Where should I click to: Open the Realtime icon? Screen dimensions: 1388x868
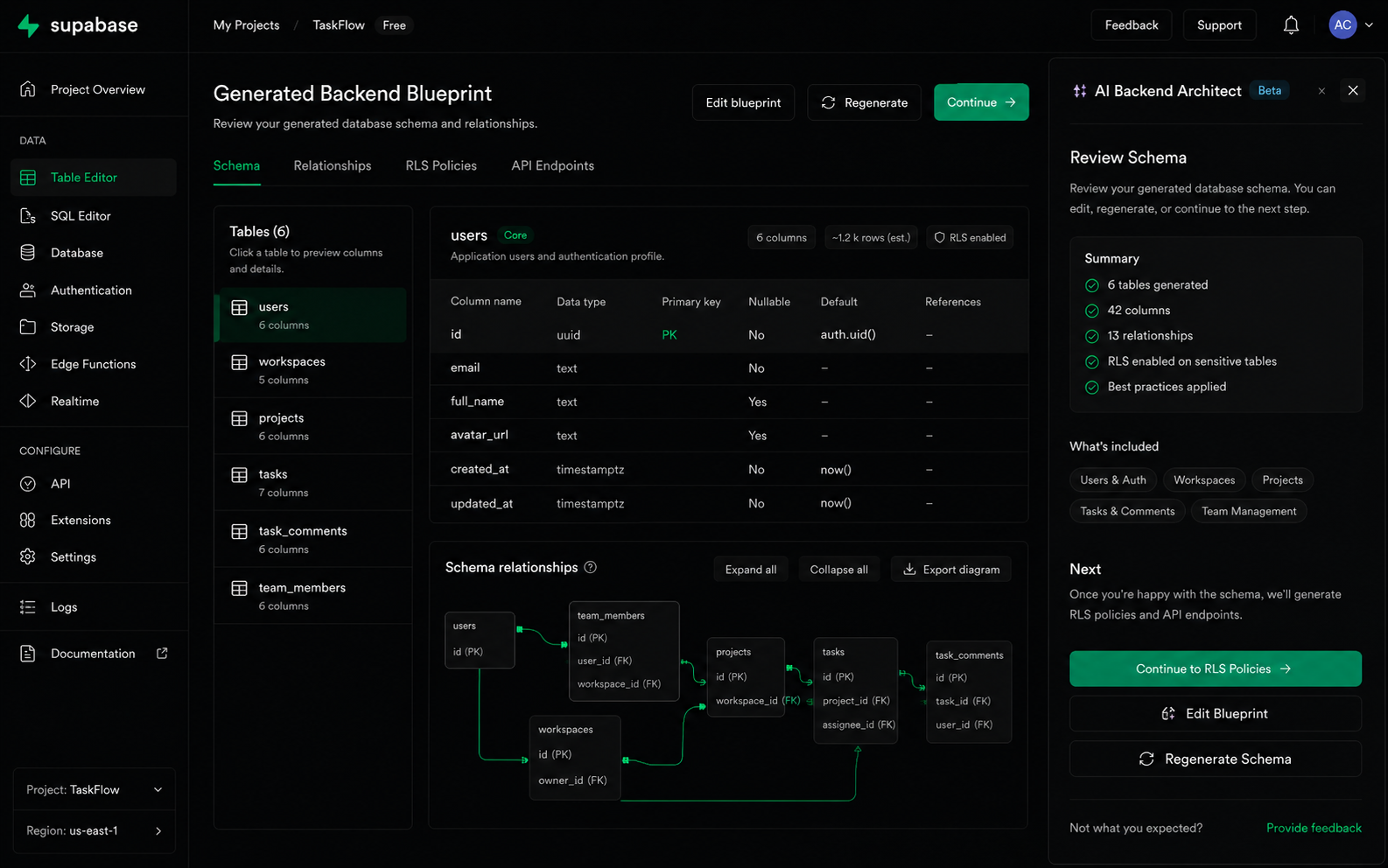click(28, 401)
